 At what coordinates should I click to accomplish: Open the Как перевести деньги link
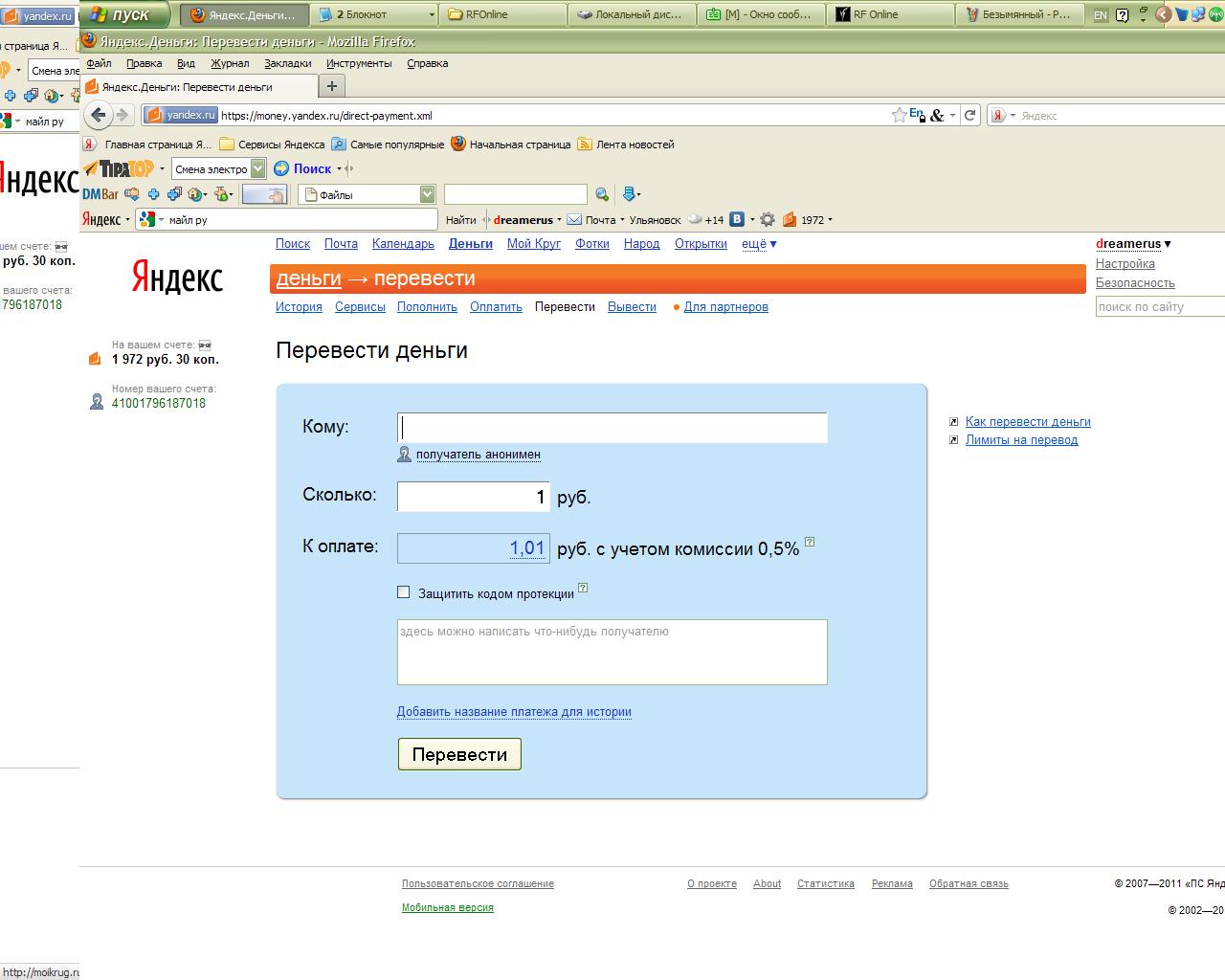point(1028,421)
